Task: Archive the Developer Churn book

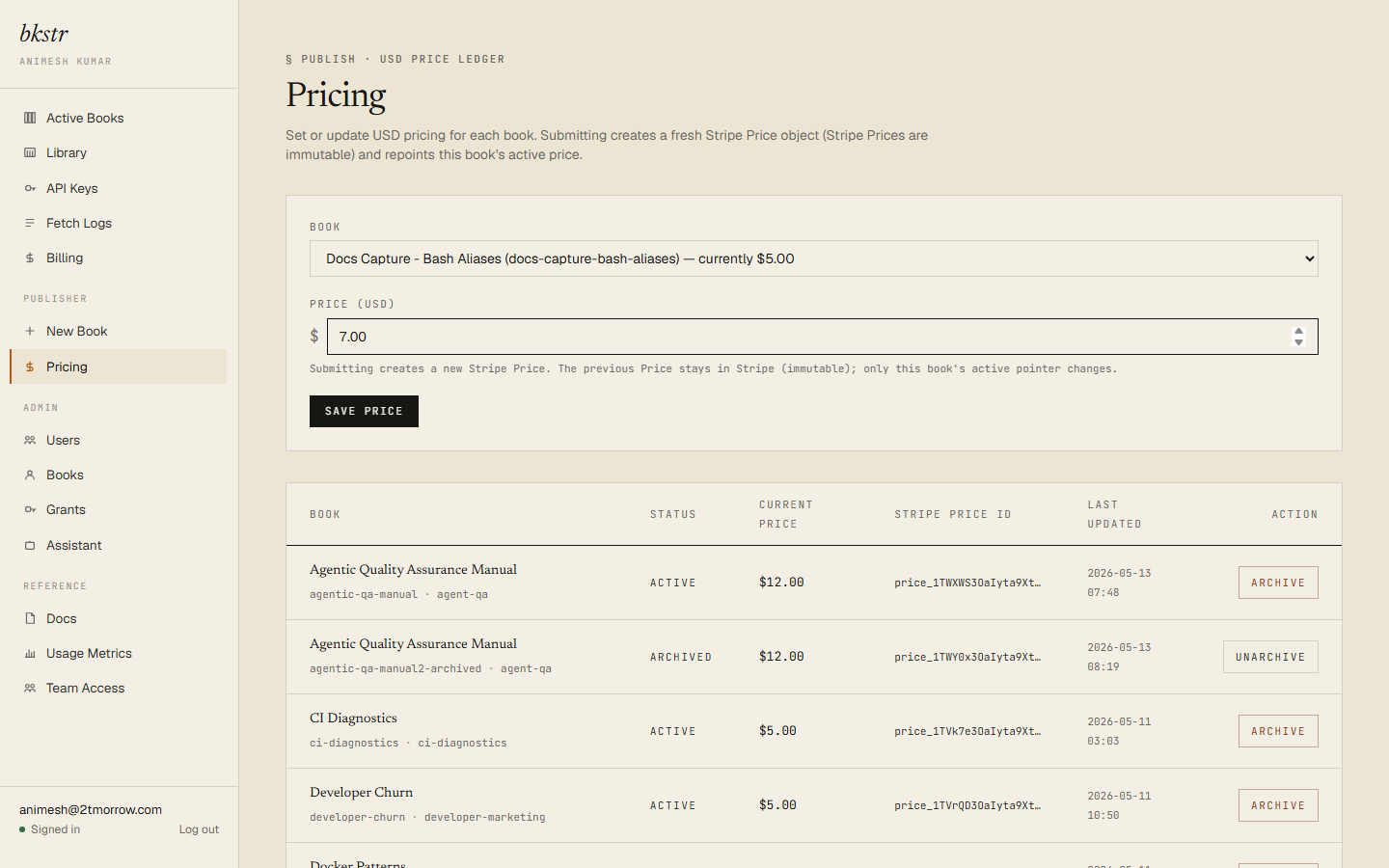Action: coord(1278,805)
